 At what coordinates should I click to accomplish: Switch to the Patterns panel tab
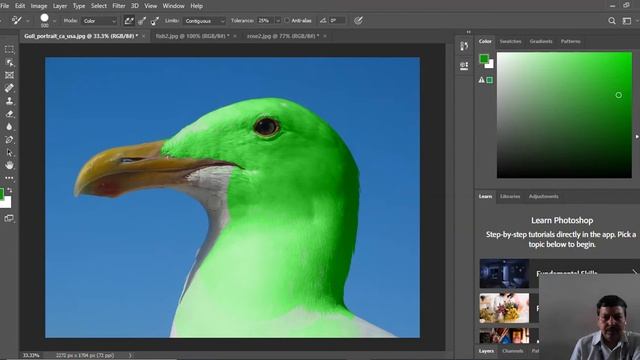tap(571, 41)
